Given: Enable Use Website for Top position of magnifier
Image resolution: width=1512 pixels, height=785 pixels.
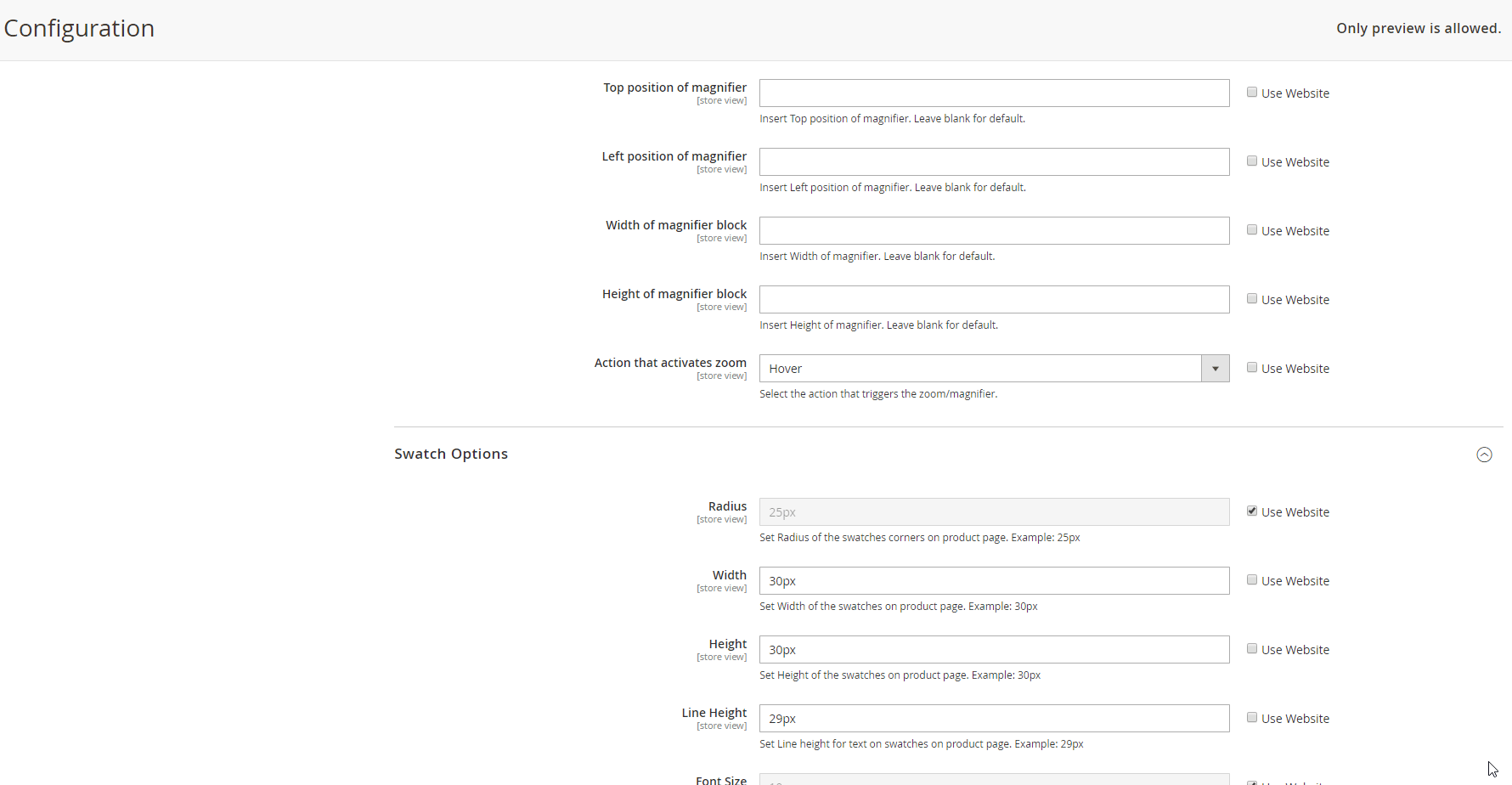Looking at the screenshot, I should coord(1252,93).
